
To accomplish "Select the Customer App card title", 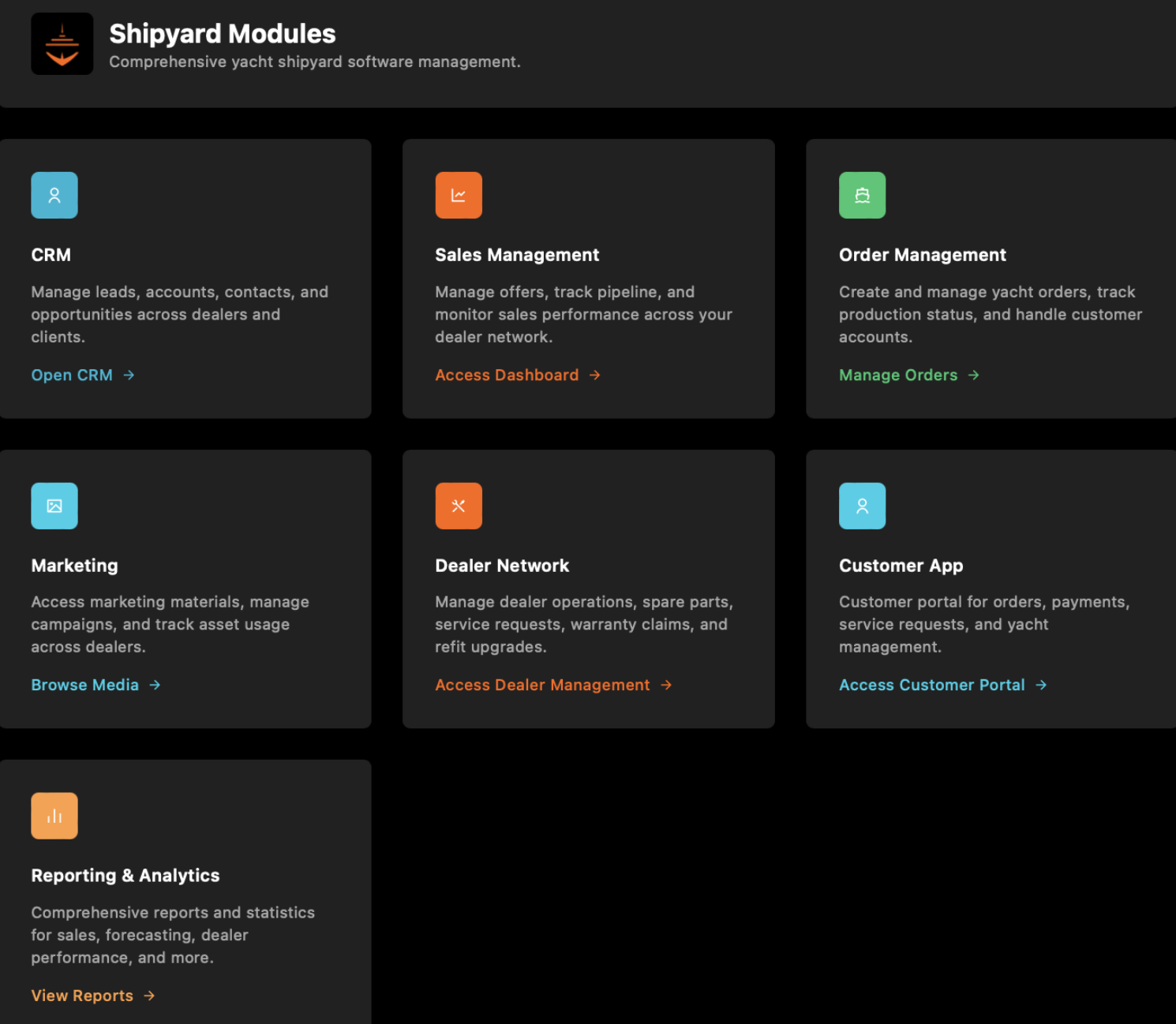I will (901, 566).
